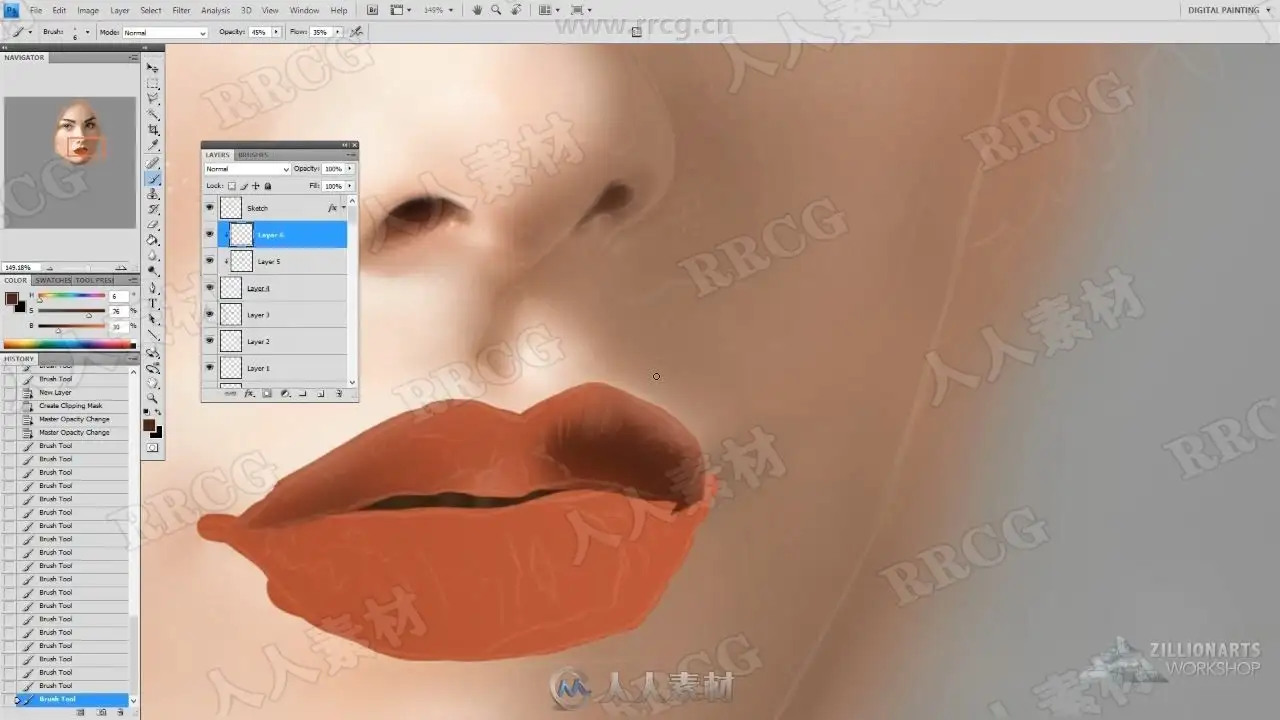Hide Layer 4 with the eye icon

[x=210, y=288]
